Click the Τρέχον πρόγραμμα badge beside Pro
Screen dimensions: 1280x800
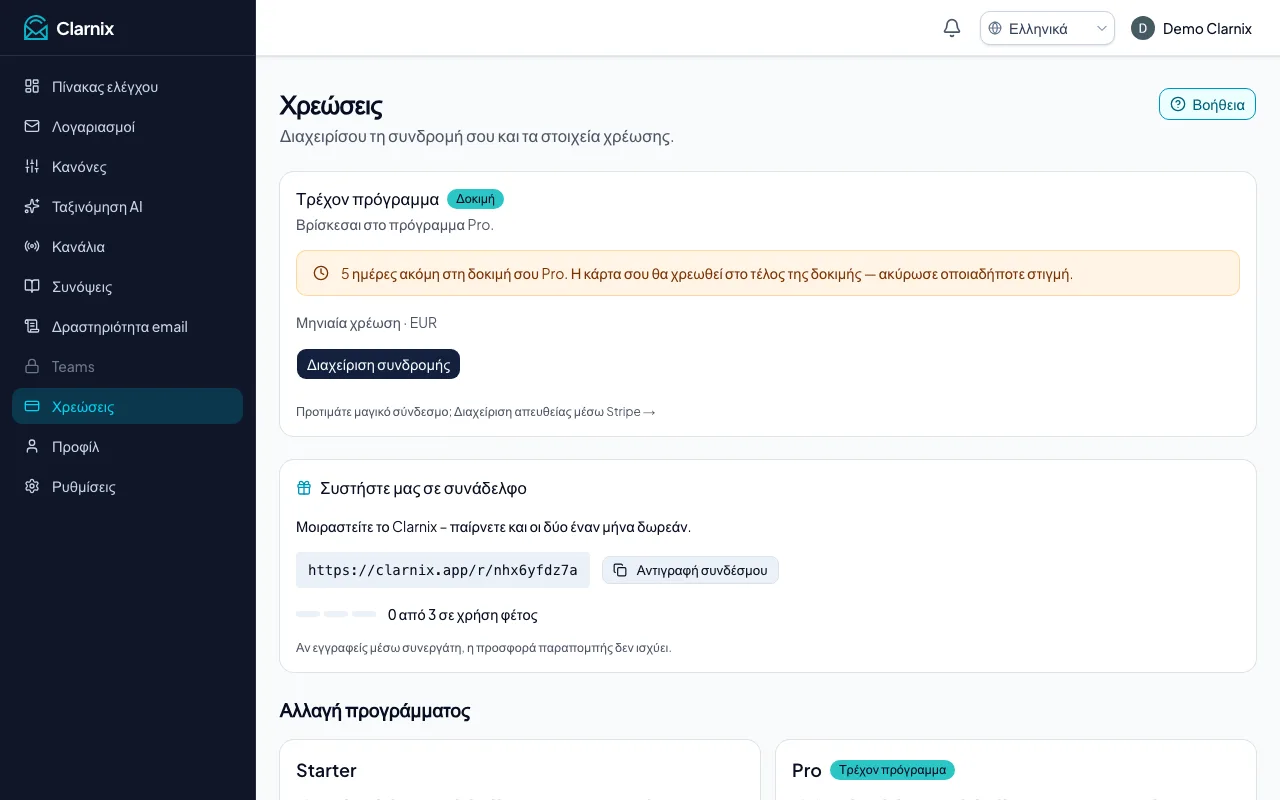pyautogui.click(x=892, y=770)
